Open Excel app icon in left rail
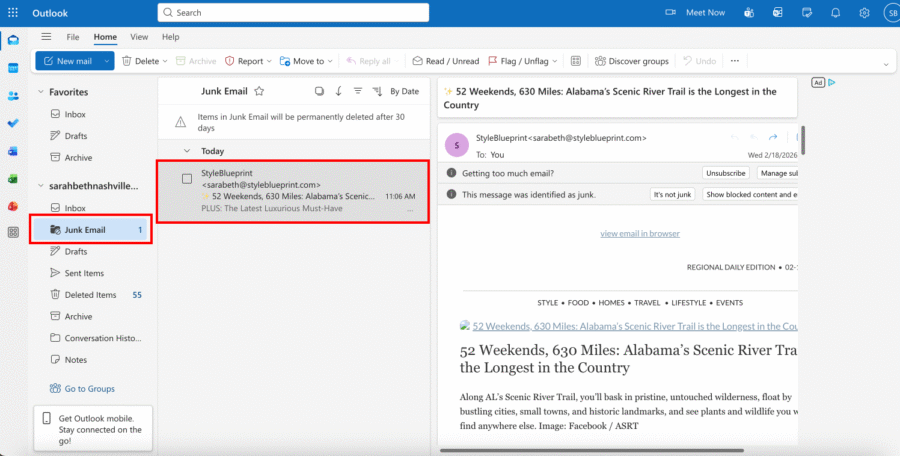 [x=13, y=179]
